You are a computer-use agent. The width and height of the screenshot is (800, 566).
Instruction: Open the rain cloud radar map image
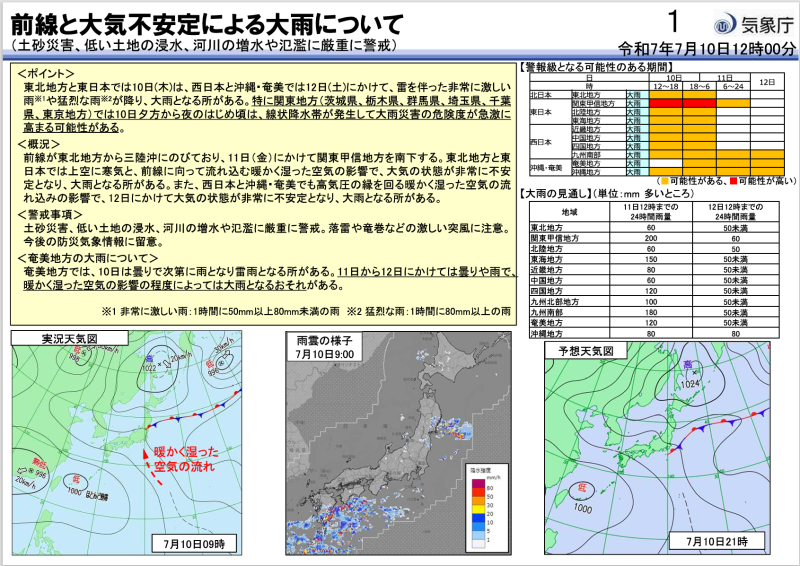398,443
